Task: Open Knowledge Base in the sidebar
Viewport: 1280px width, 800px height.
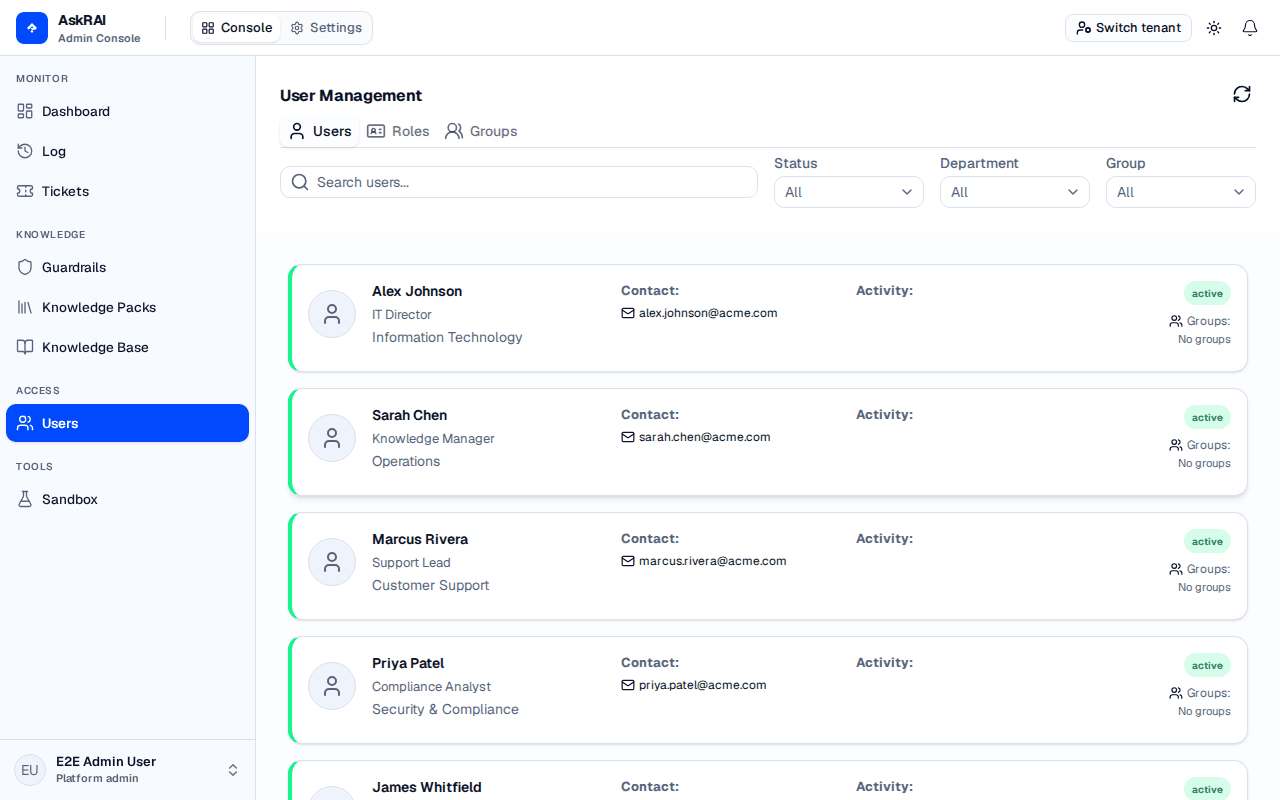Action: 127,347
